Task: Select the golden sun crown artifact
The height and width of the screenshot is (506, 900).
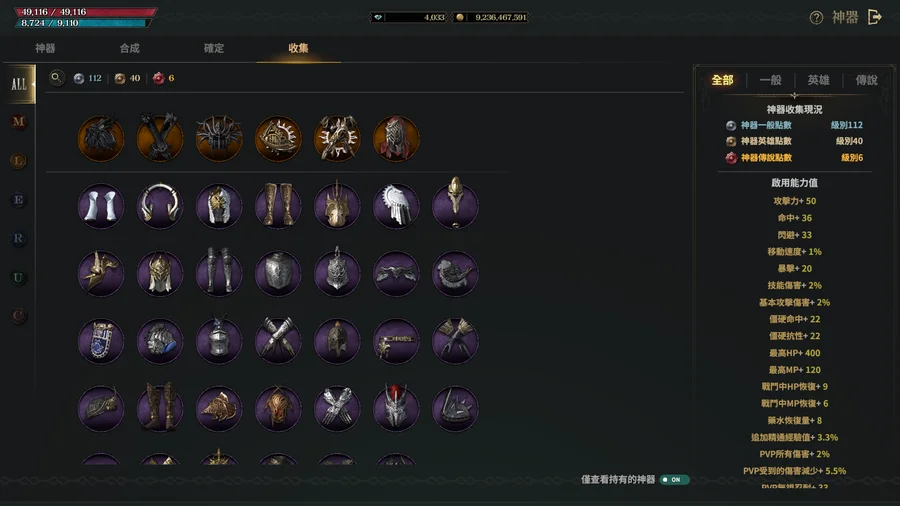Action: click(278, 138)
